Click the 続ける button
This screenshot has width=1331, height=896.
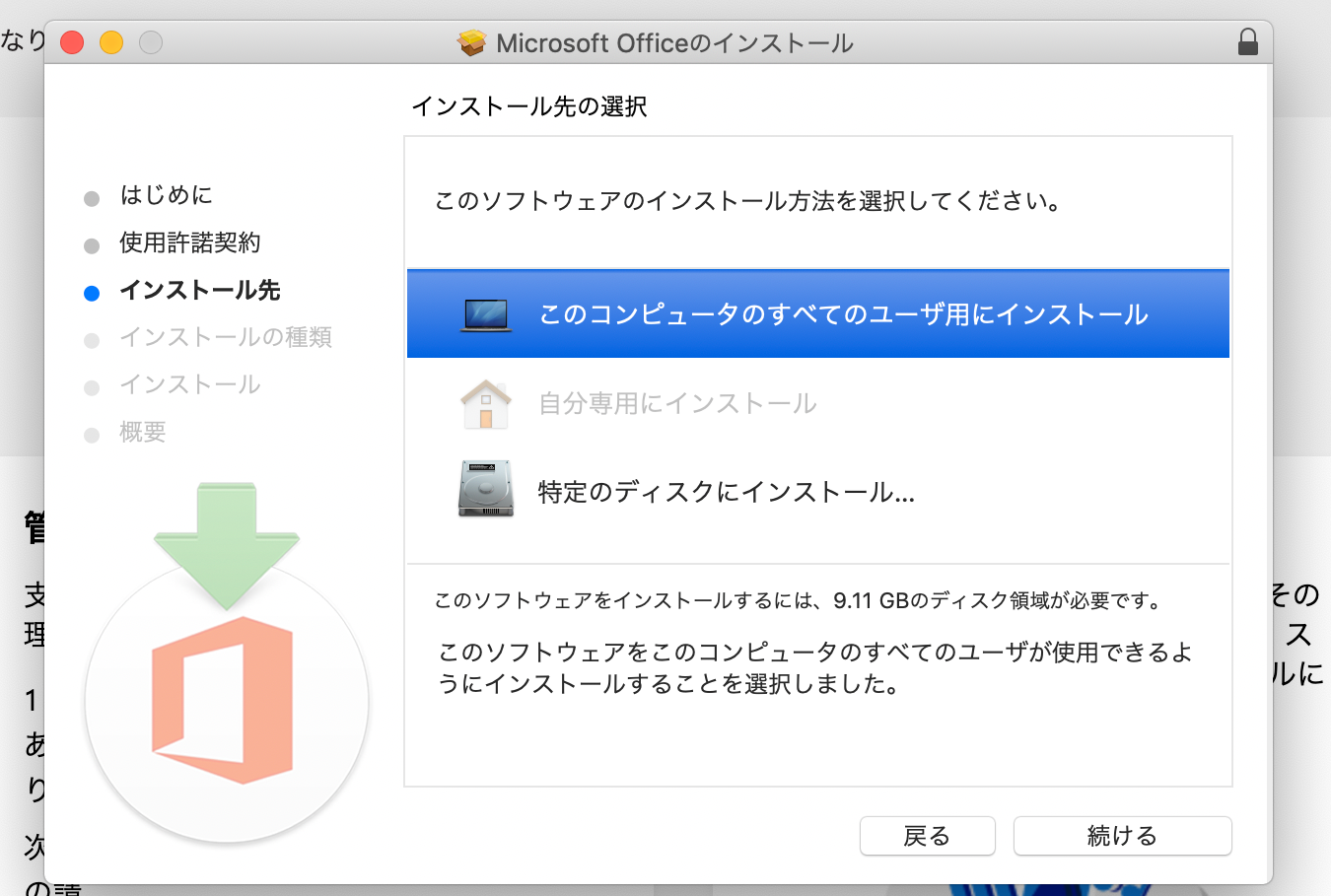point(1122,836)
